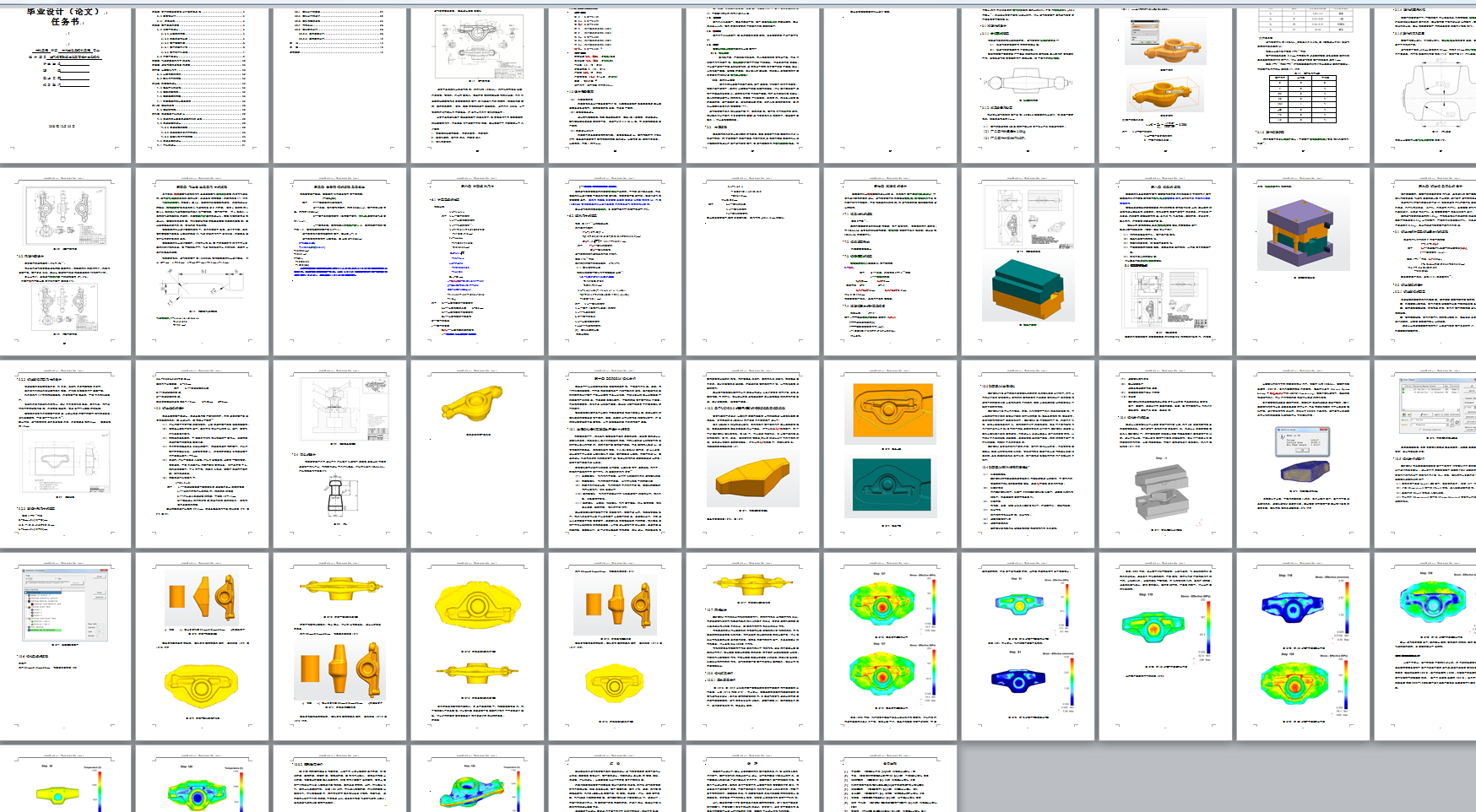Select the software dialog screenshot with tree list

click(66, 604)
